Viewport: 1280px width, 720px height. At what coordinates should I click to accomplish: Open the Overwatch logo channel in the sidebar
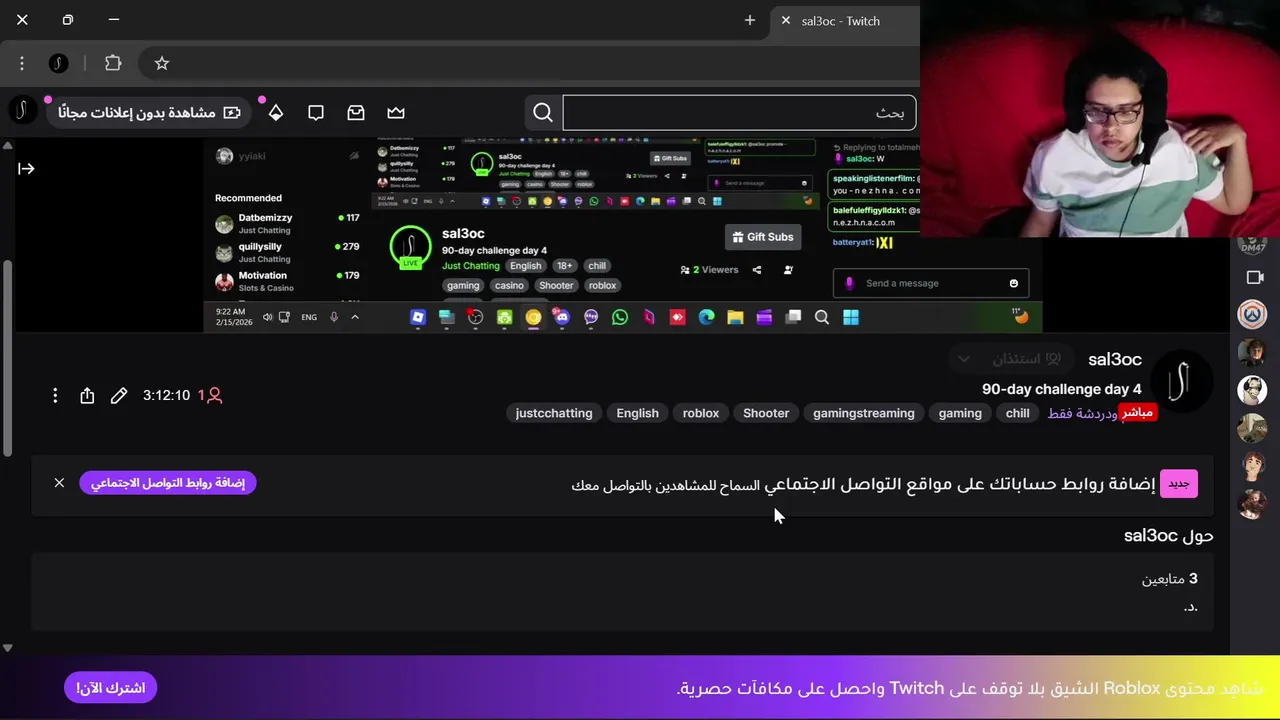coord(1252,314)
